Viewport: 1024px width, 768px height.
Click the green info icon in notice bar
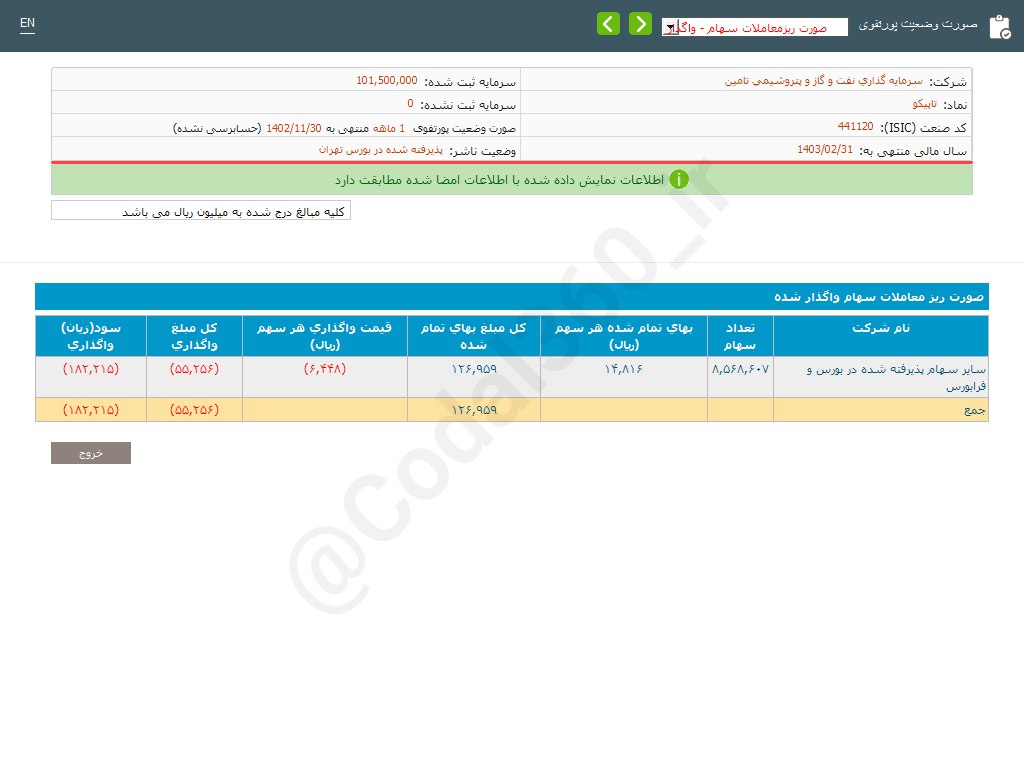pyautogui.click(x=679, y=180)
